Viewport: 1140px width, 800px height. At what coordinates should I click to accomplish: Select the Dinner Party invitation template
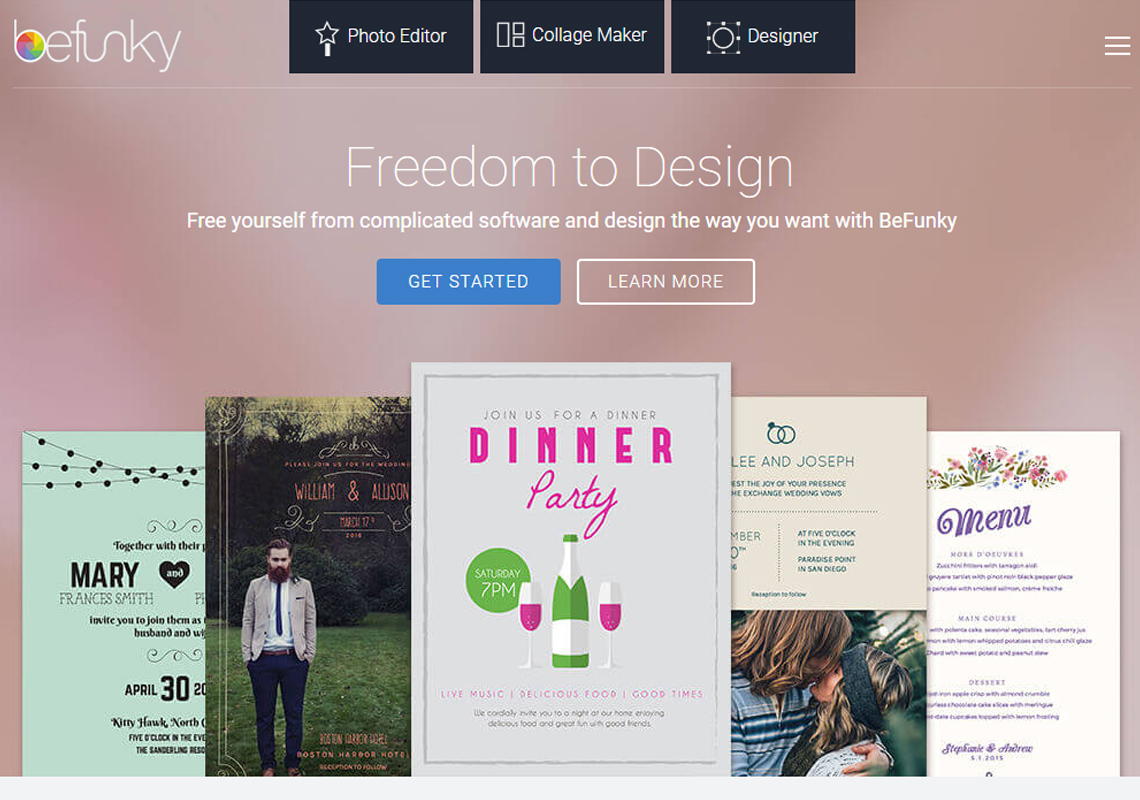pos(571,569)
